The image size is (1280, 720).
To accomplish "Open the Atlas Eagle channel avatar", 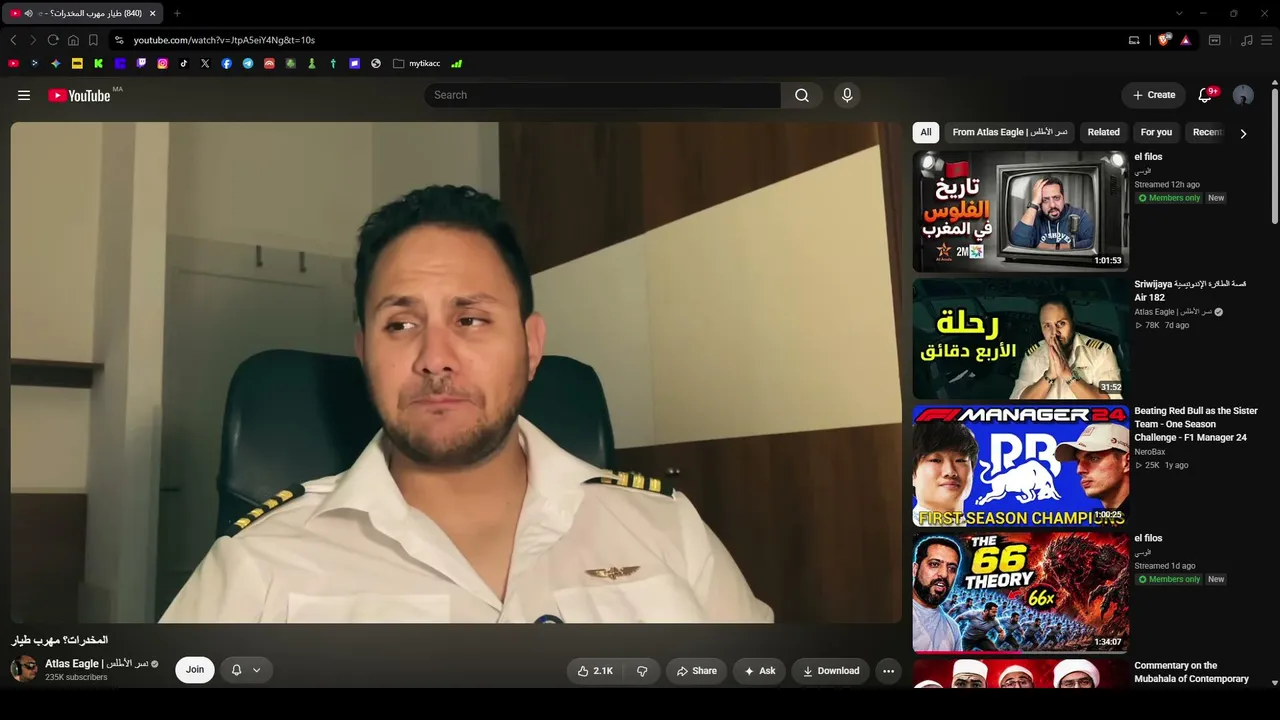I will tap(24, 670).
